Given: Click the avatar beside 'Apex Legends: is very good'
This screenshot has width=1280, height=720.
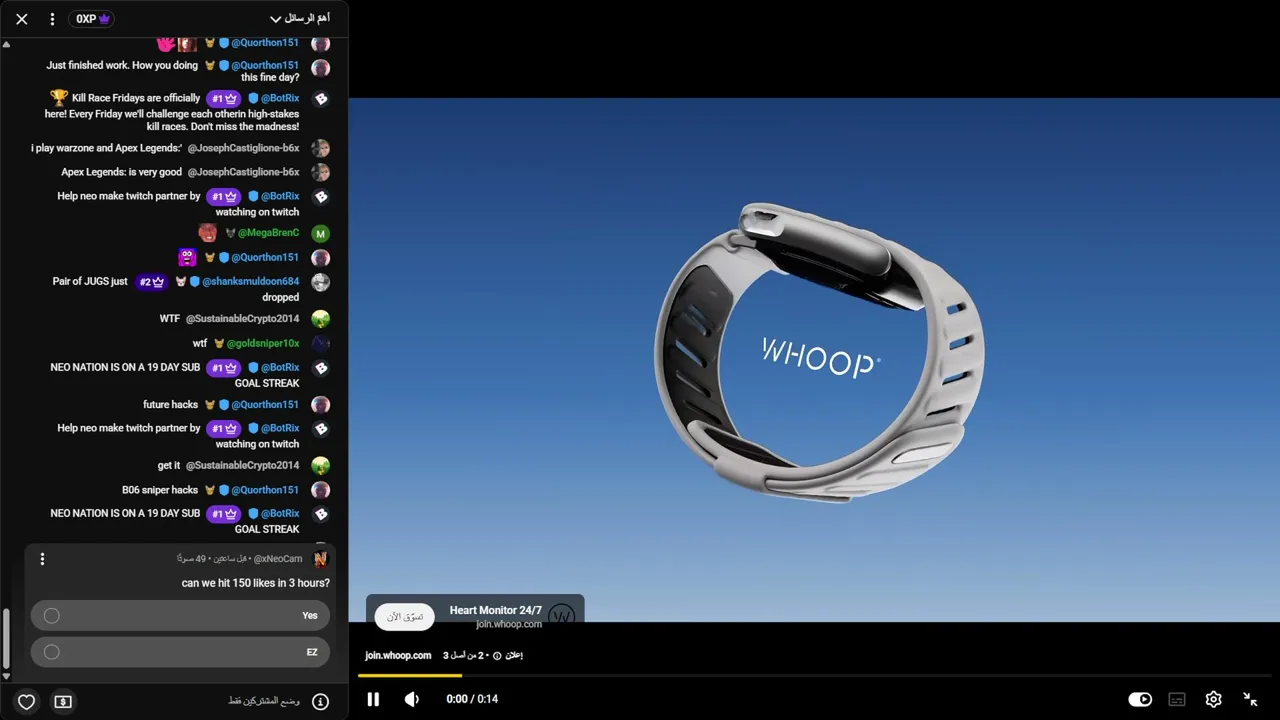Looking at the screenshot, I should [320, 172].
